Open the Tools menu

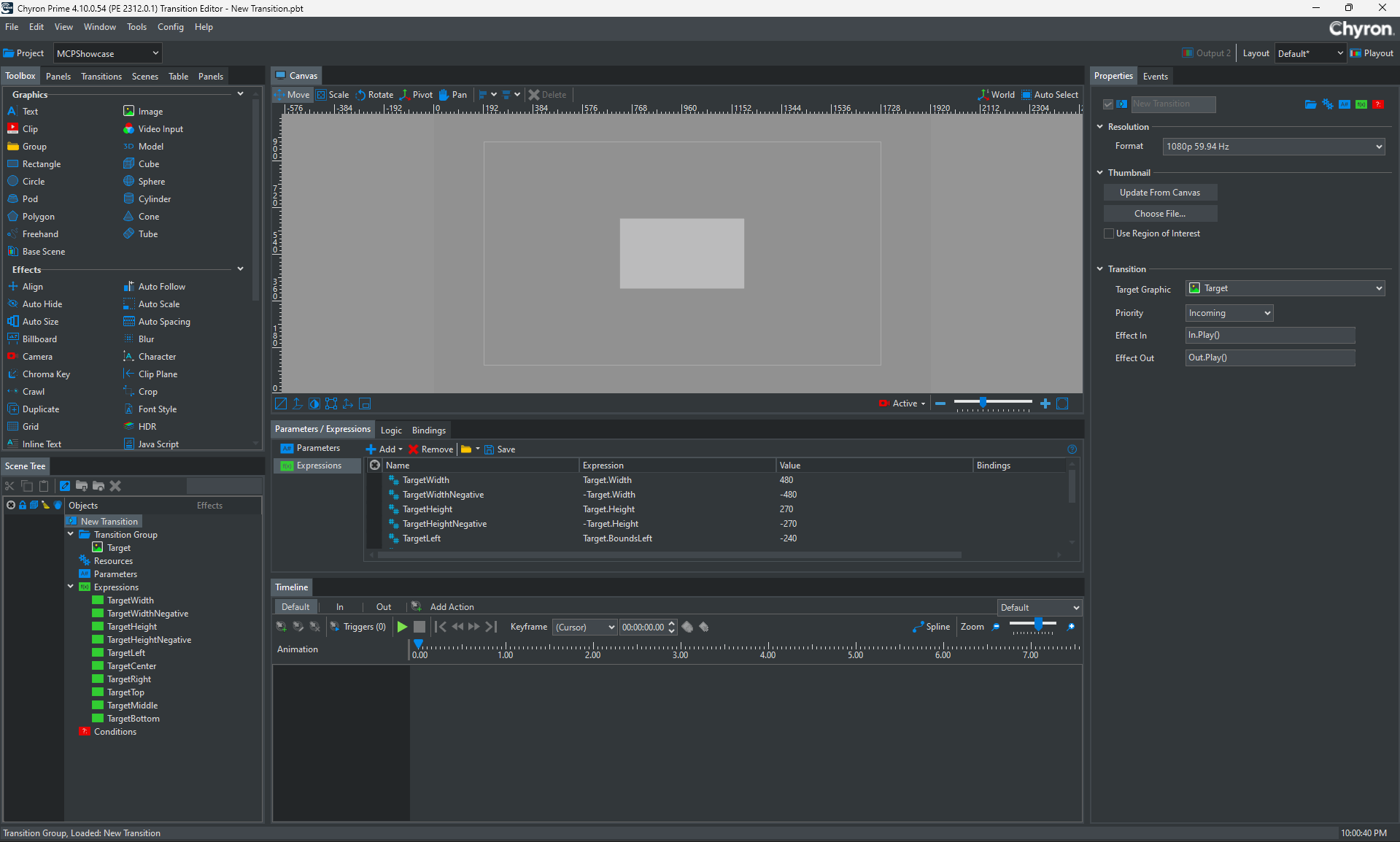coord(136,27)
